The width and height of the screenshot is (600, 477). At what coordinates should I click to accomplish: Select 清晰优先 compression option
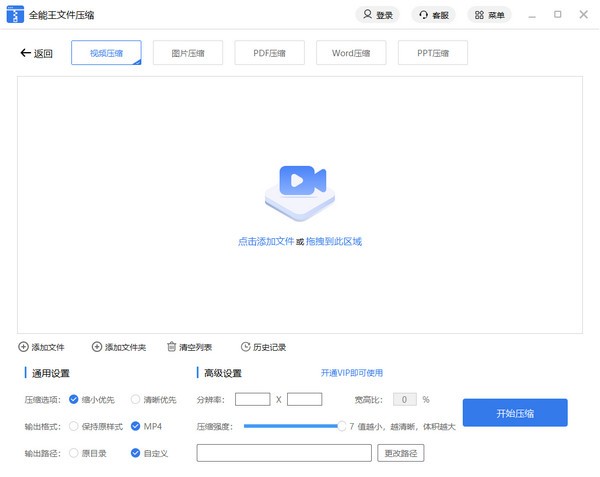[135, 399]
